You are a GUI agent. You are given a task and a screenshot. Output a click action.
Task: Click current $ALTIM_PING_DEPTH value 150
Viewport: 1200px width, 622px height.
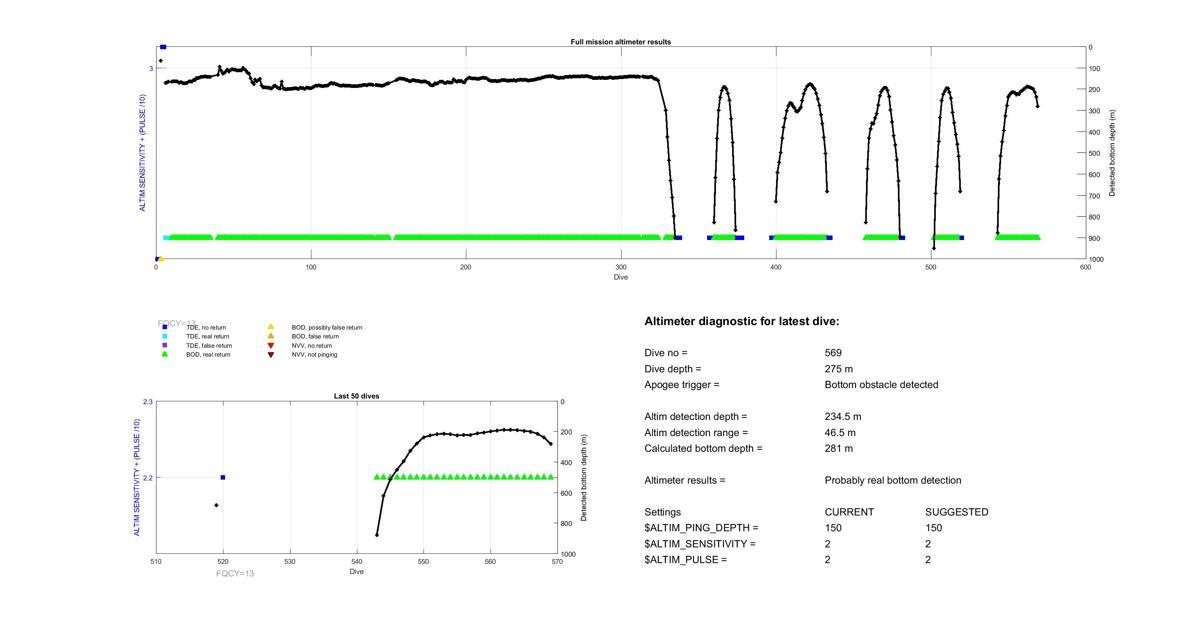tap(833, 528)
